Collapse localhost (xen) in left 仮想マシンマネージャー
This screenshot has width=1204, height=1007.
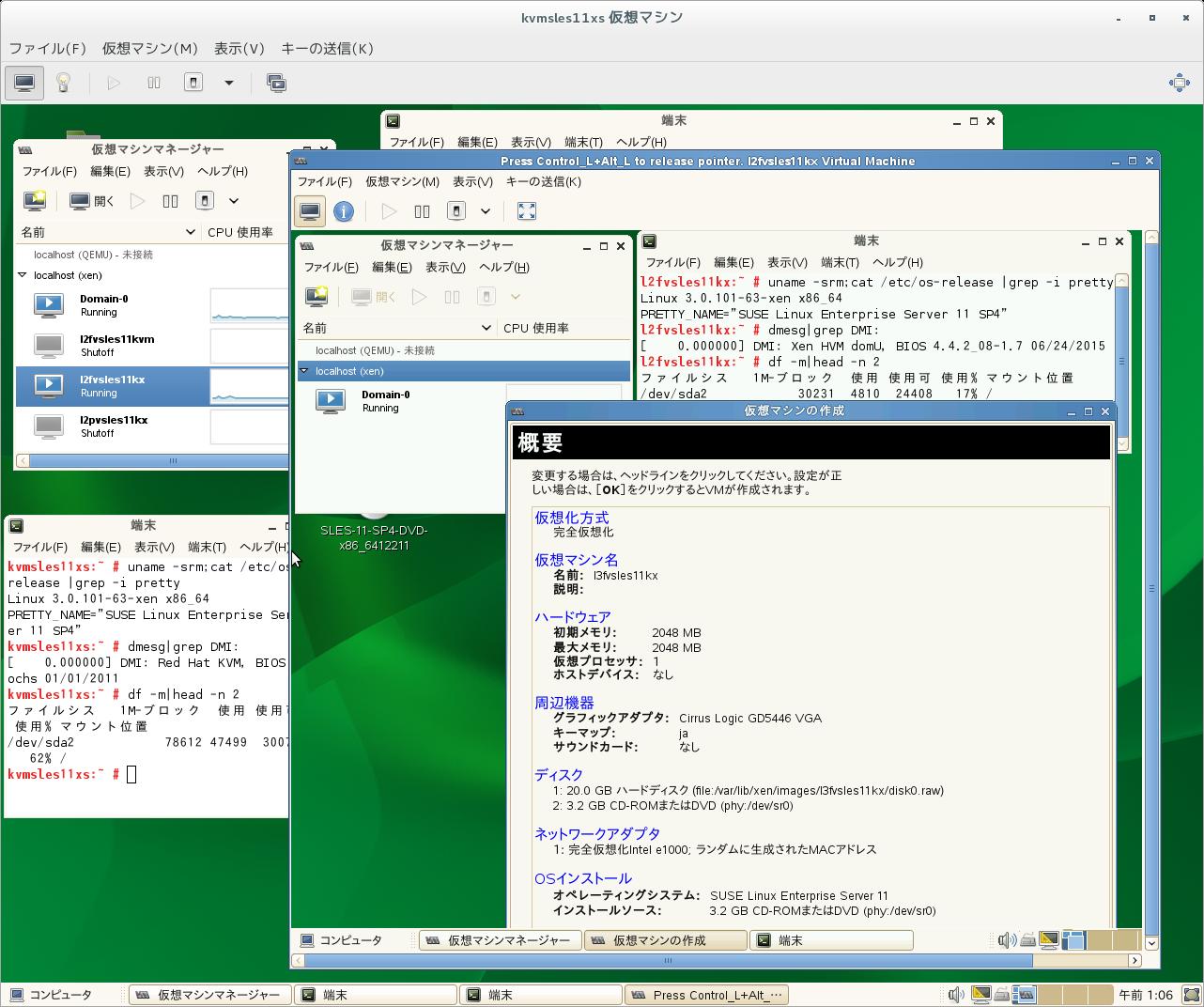pyautogui.click(x=23, y=275)
